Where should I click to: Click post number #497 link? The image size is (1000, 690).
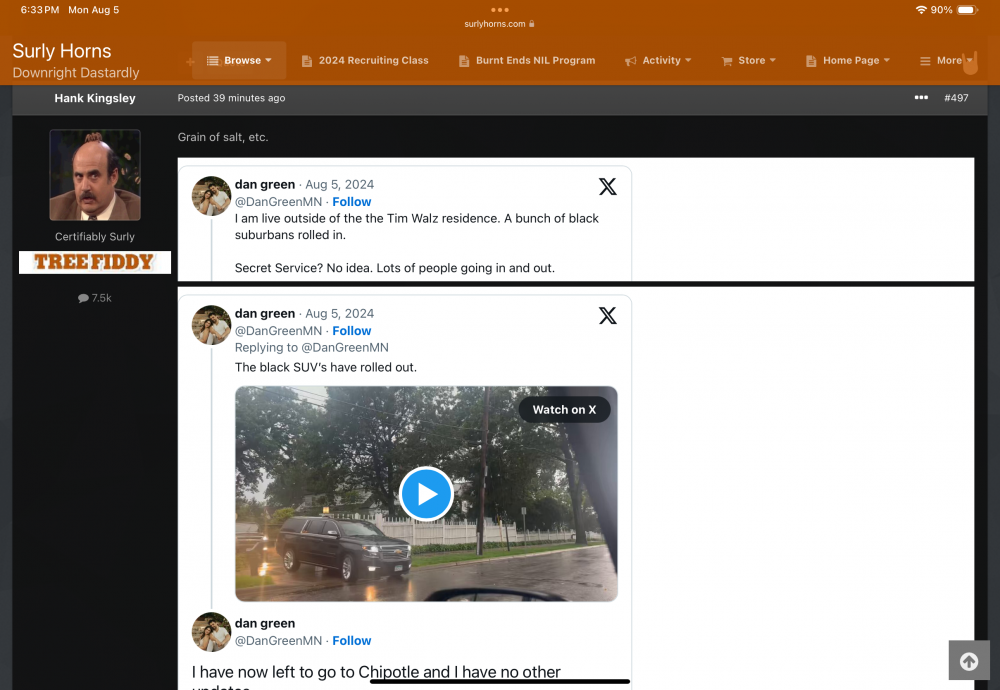956,98
